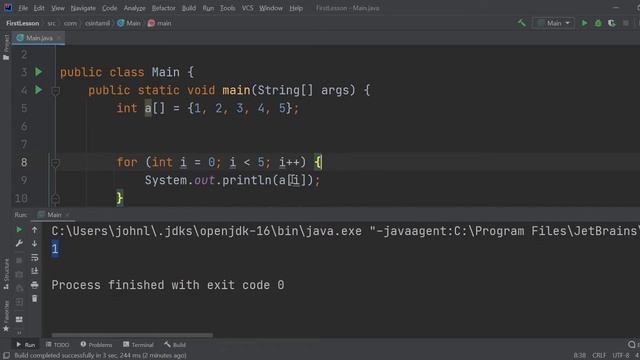Screen dimensions: 640x360
Task: Open the Run menu
Action: click(x=208, y=8)
